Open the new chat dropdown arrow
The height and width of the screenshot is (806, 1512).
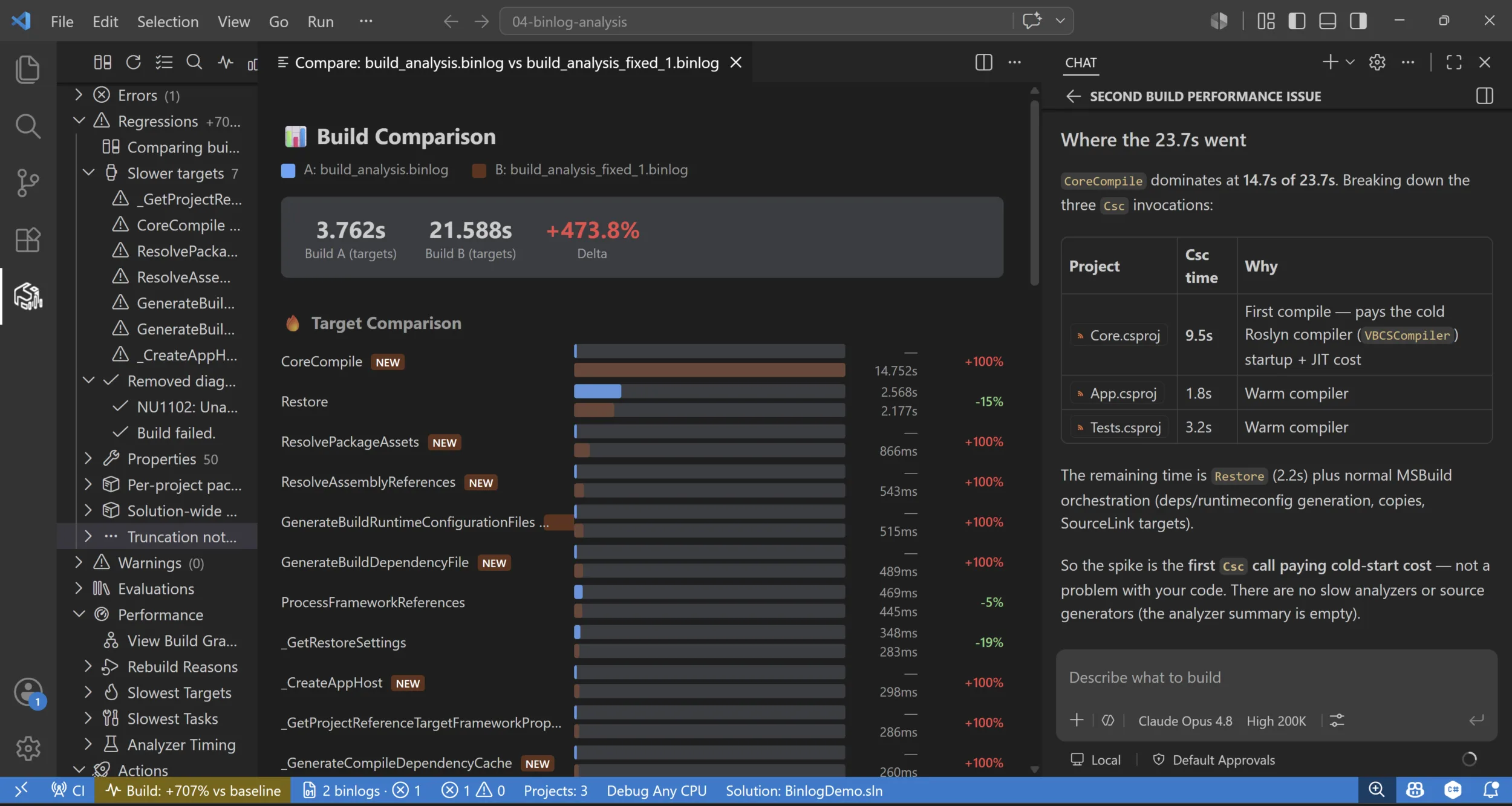coord(1350,62)
